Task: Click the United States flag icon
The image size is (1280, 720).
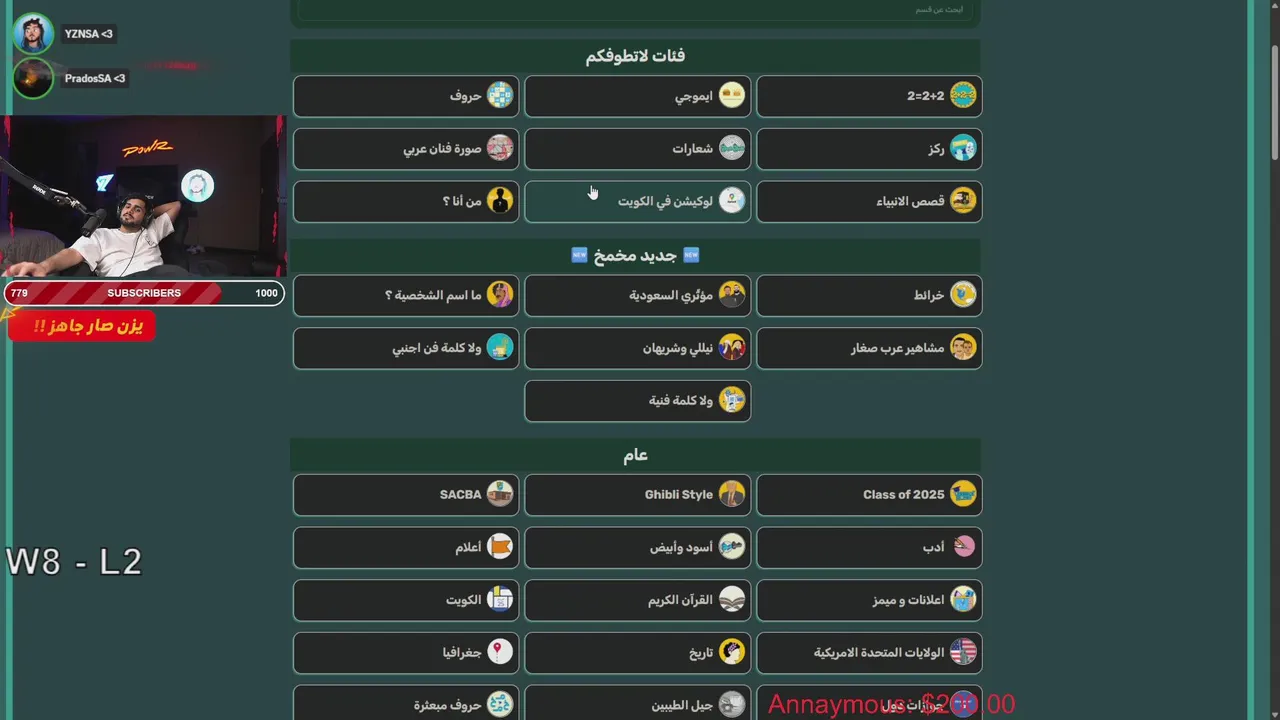Action: [963, 653]
